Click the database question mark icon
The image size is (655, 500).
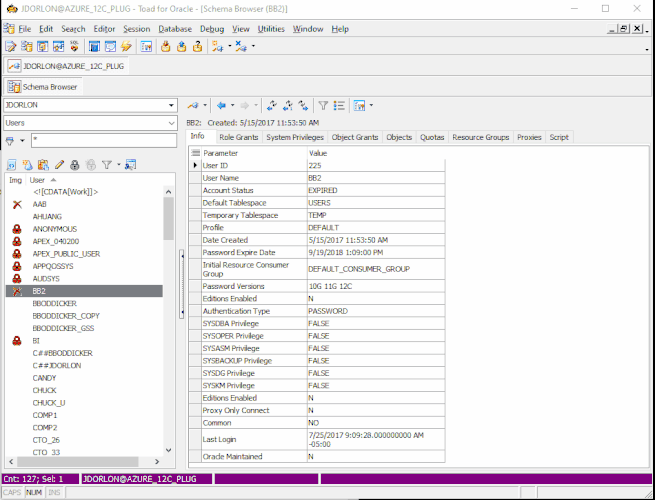coord(197,46)
